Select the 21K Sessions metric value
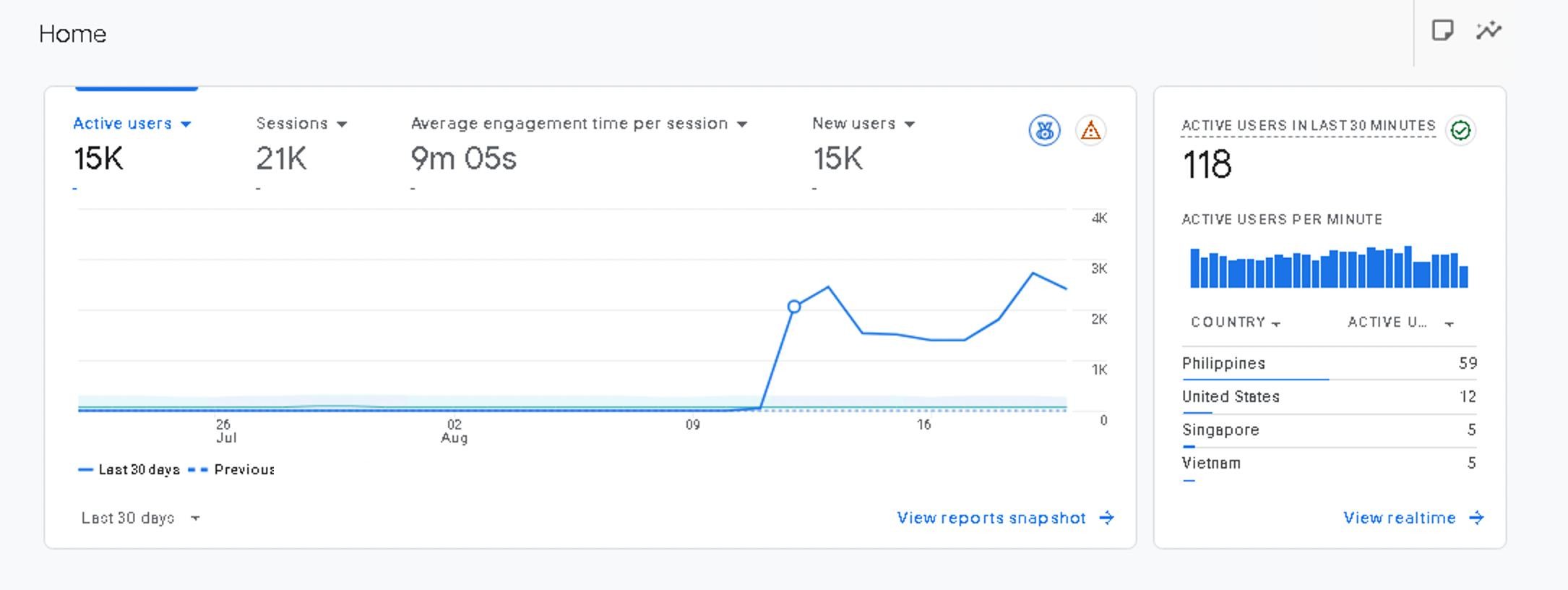Screen dimensions: 1568x590 click(x=281, y=158)
